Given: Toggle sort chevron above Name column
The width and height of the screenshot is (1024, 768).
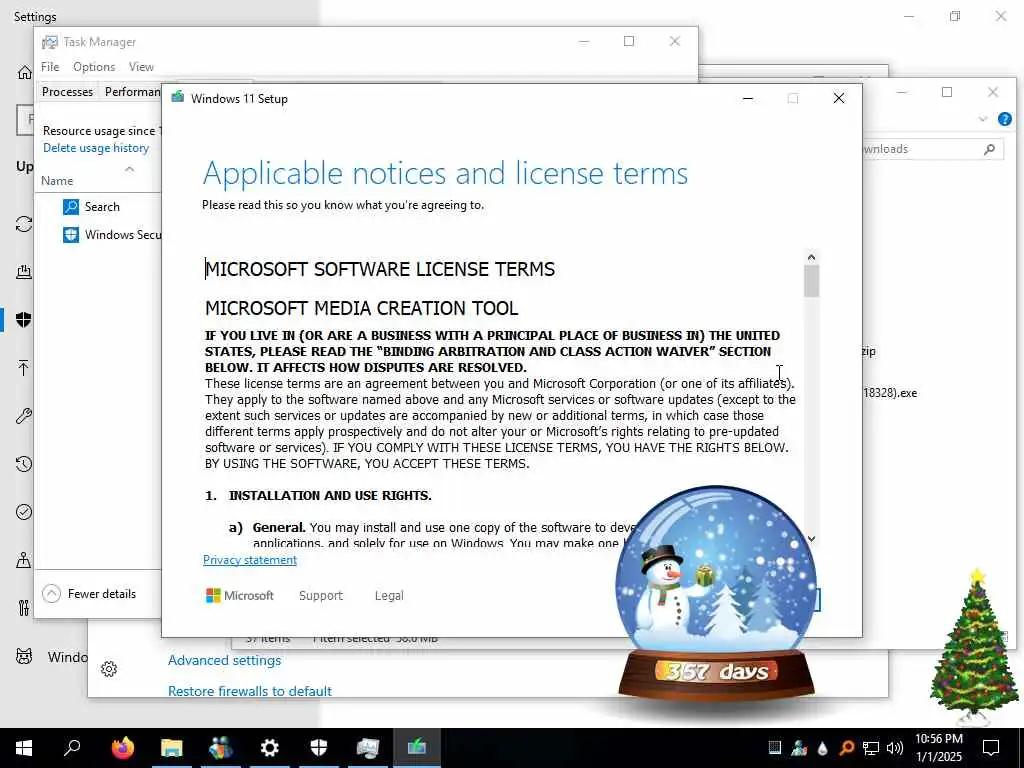Looking at the screenshot, I should click(129, 169).
